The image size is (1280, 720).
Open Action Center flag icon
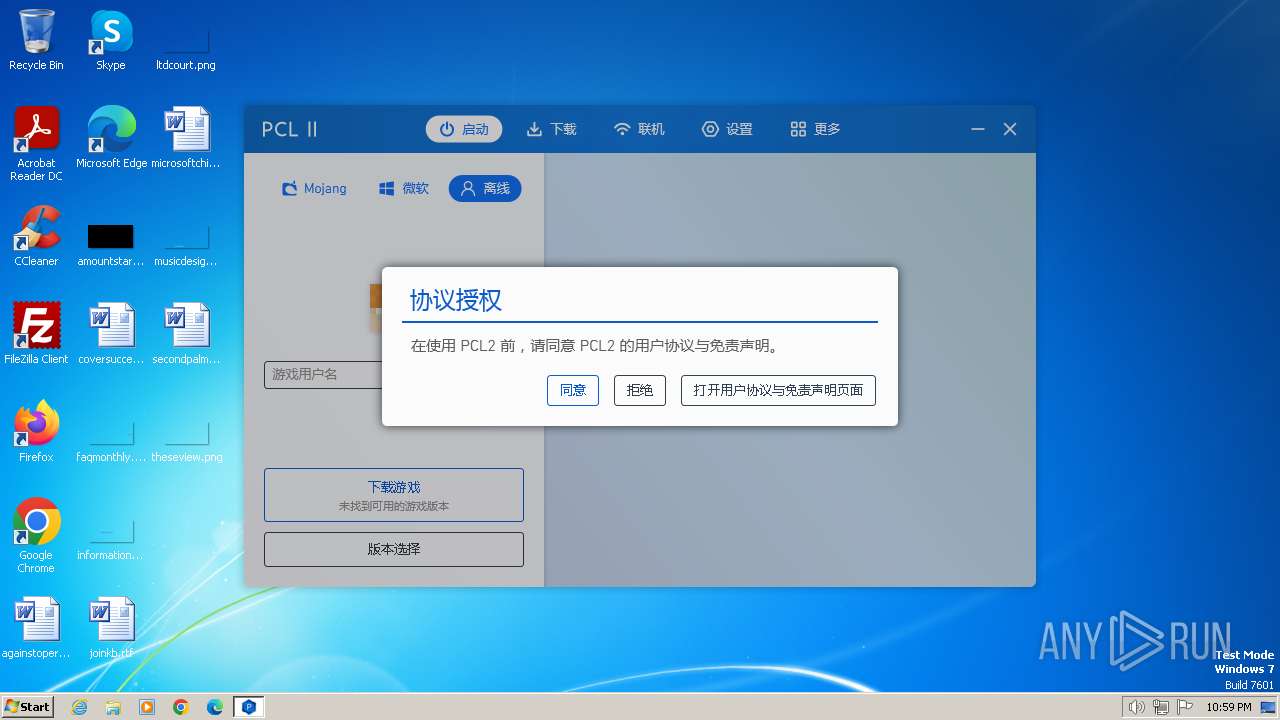[1185, 707]
